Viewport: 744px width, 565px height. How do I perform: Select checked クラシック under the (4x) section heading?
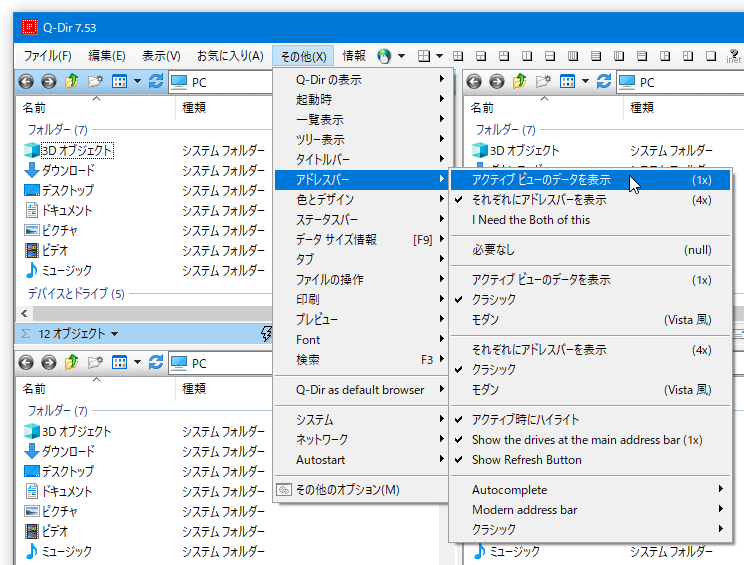pos(590,370)
